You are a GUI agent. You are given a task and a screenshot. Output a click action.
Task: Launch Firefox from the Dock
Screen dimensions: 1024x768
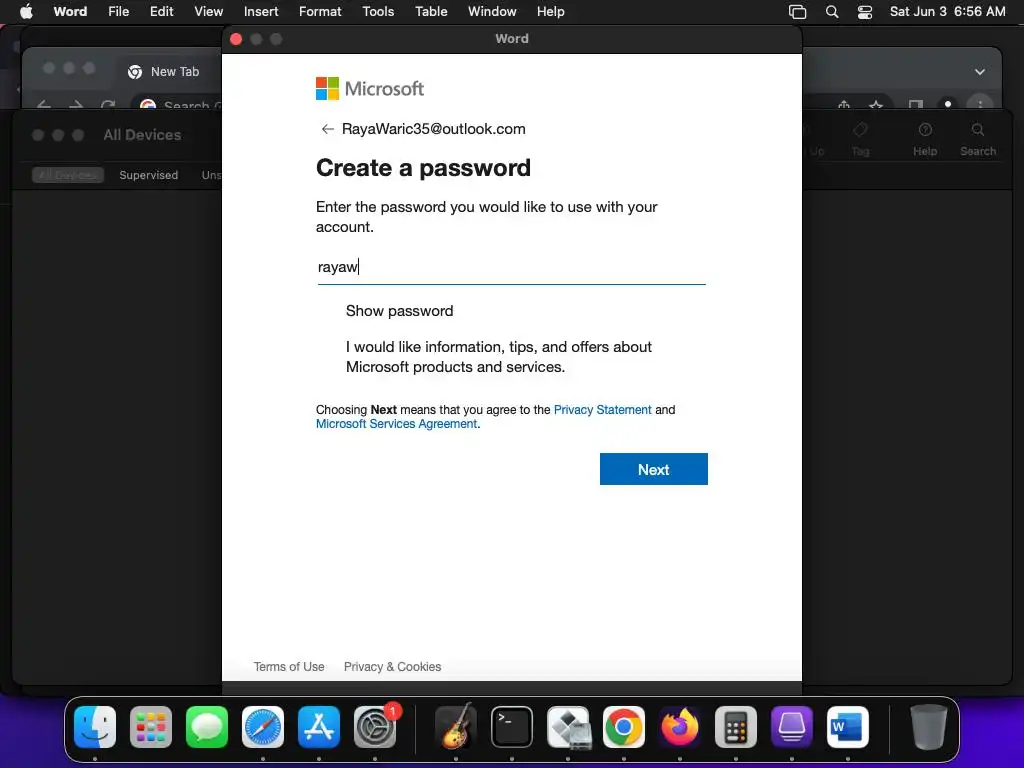pyautogui.click(x=680, y=727)
